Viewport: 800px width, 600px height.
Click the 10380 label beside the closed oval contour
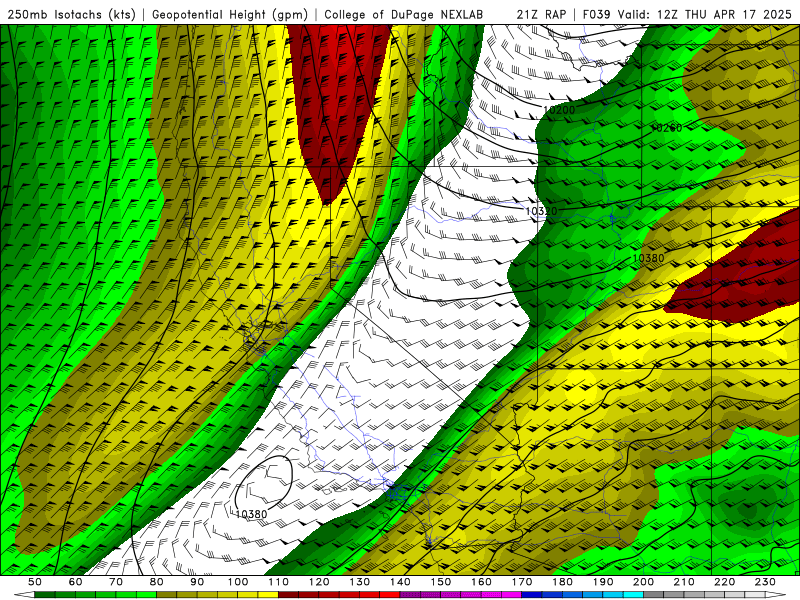pos(251,514)
